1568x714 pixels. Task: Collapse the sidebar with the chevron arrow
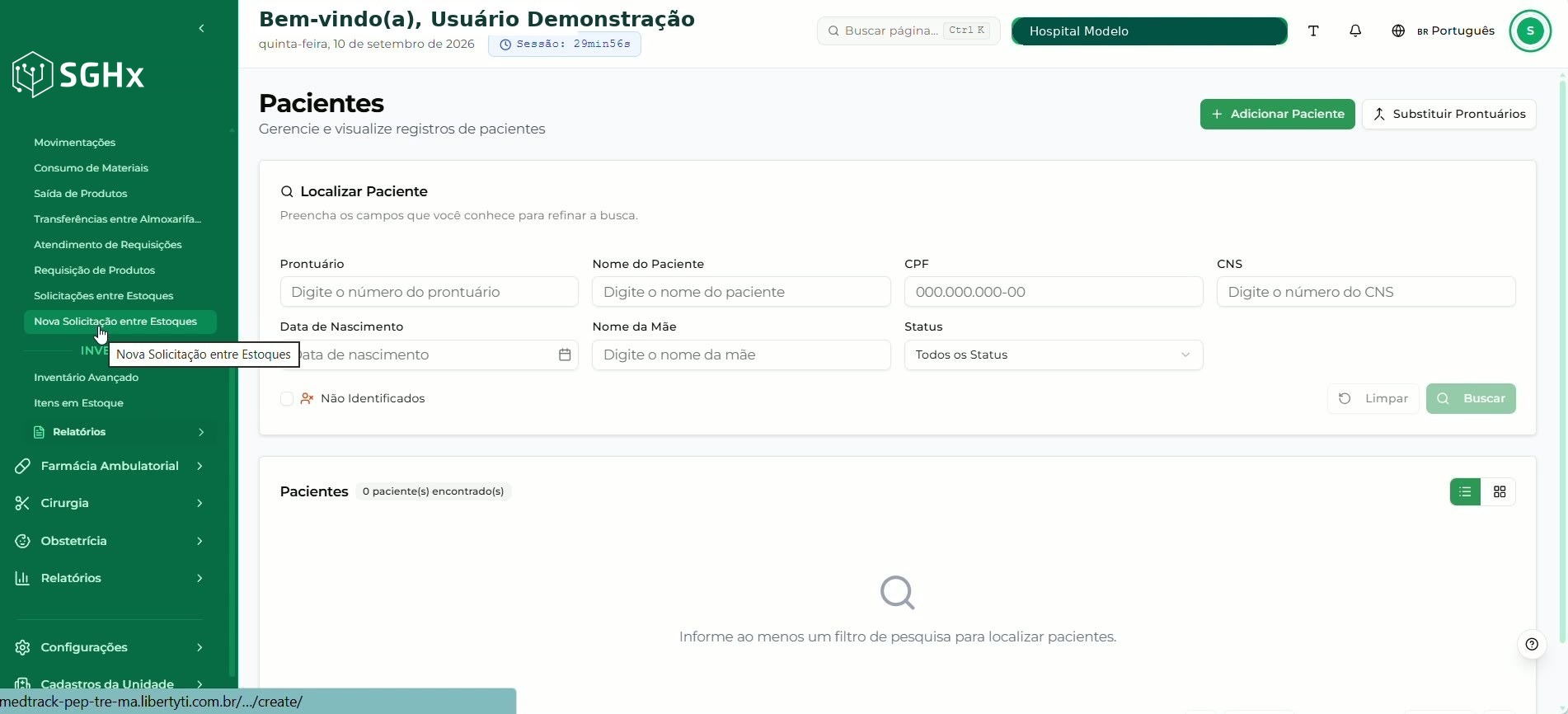coord(201,29)
